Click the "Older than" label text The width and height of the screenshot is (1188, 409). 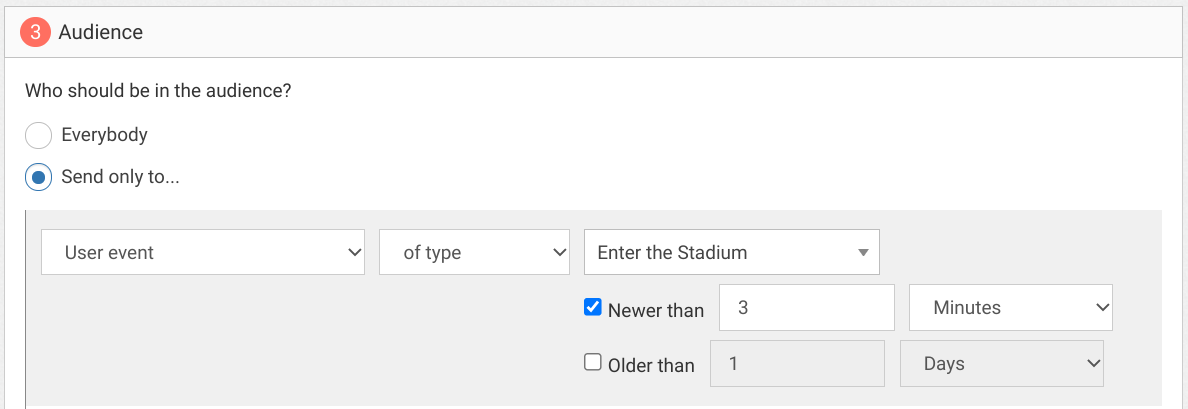click(x=652, y=365)
